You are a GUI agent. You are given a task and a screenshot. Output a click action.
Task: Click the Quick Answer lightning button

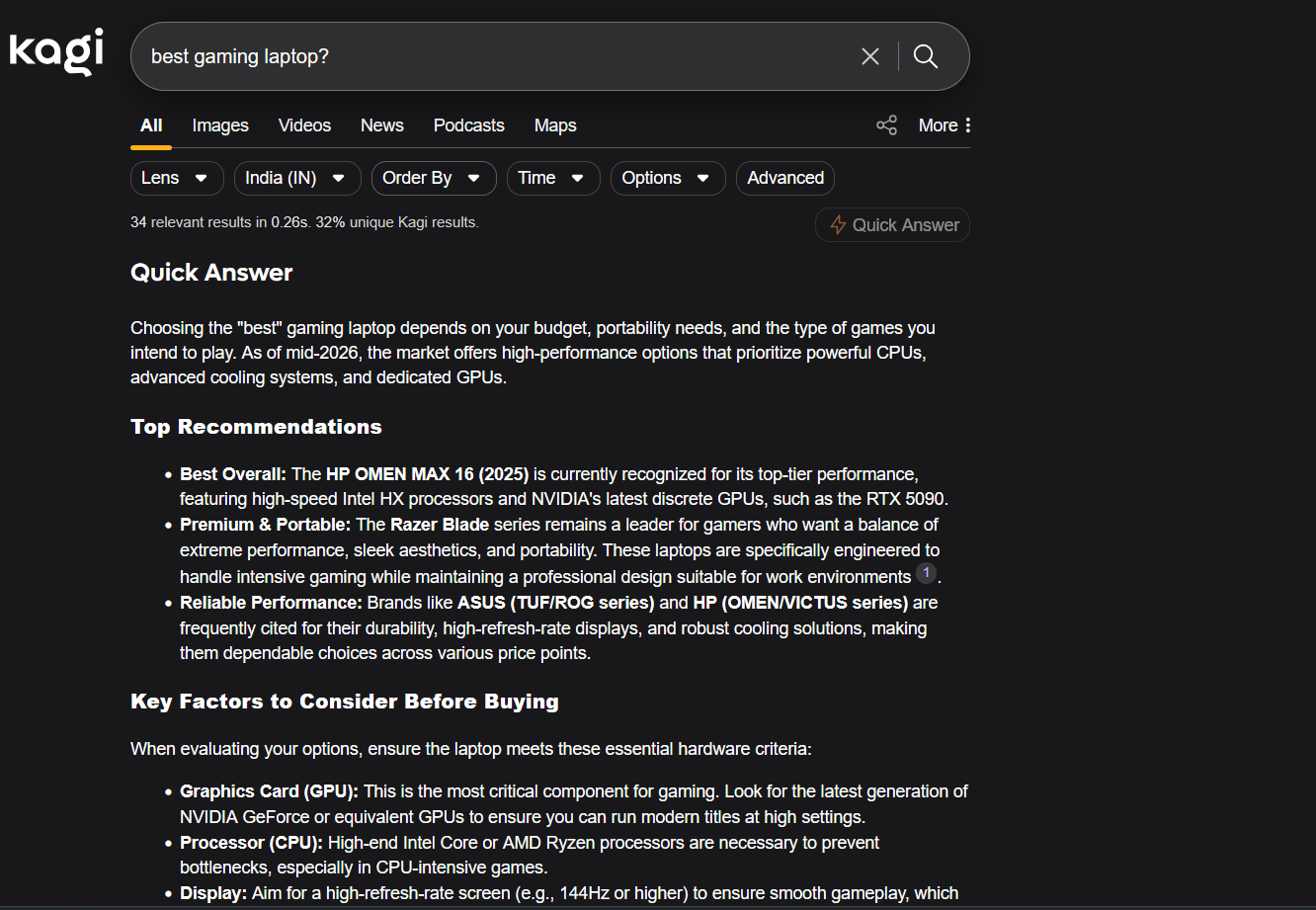coord(893,224)
